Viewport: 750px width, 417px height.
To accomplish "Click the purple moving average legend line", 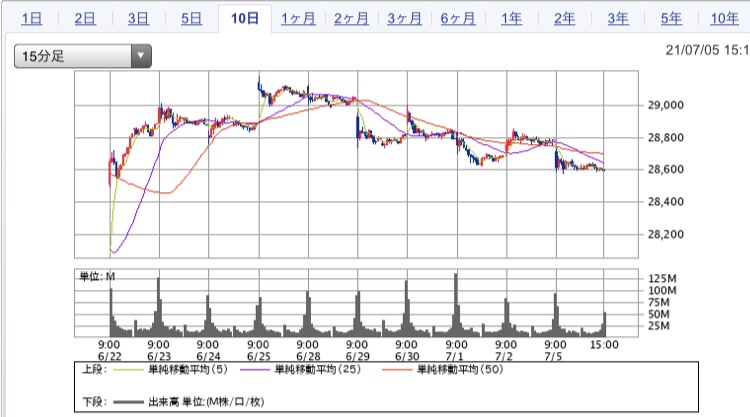I will 254,370.
